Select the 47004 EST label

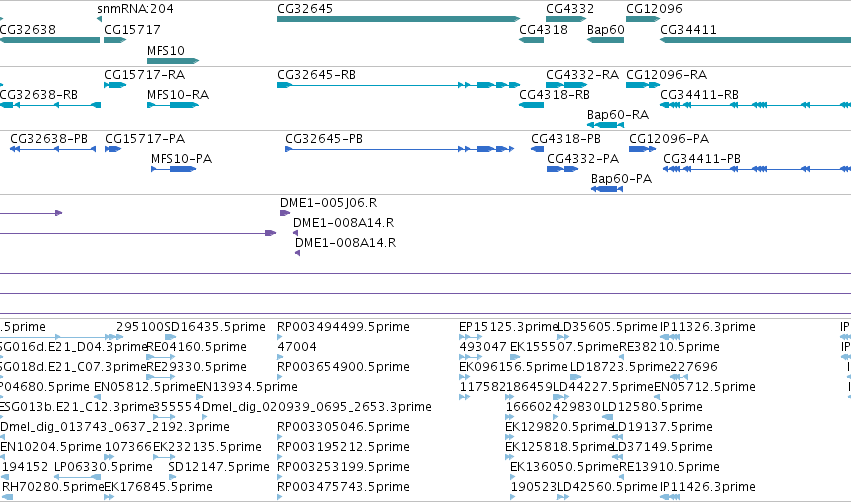click(x=297, y=347)
